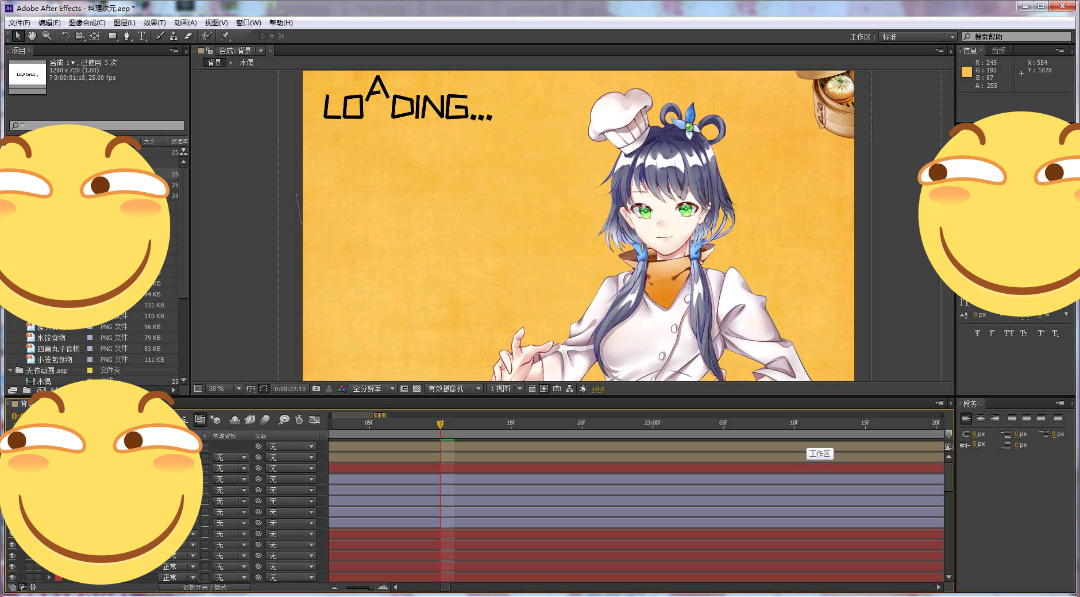The width and height of the screenshot is (1080, 597).
Task: Click the 0:00:22:10 current time display
Action: tap(289, 389)
